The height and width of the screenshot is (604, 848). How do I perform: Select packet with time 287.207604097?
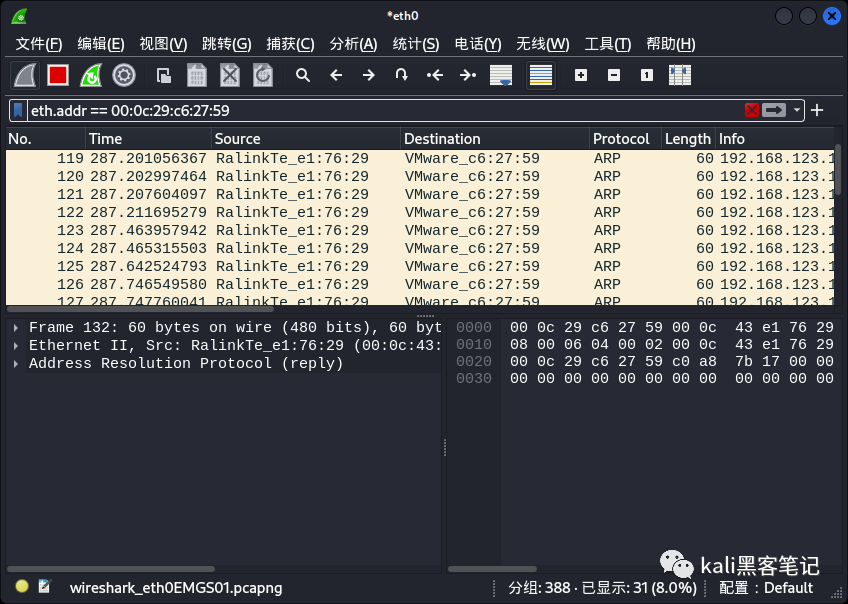[x=420, y=194]
